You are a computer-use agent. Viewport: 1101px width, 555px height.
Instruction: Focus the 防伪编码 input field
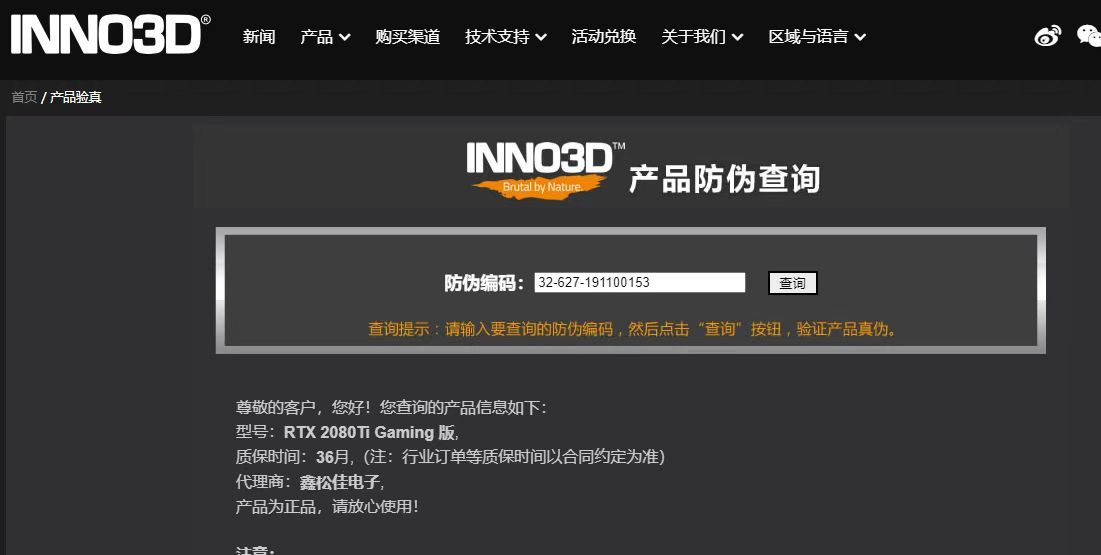640,282
